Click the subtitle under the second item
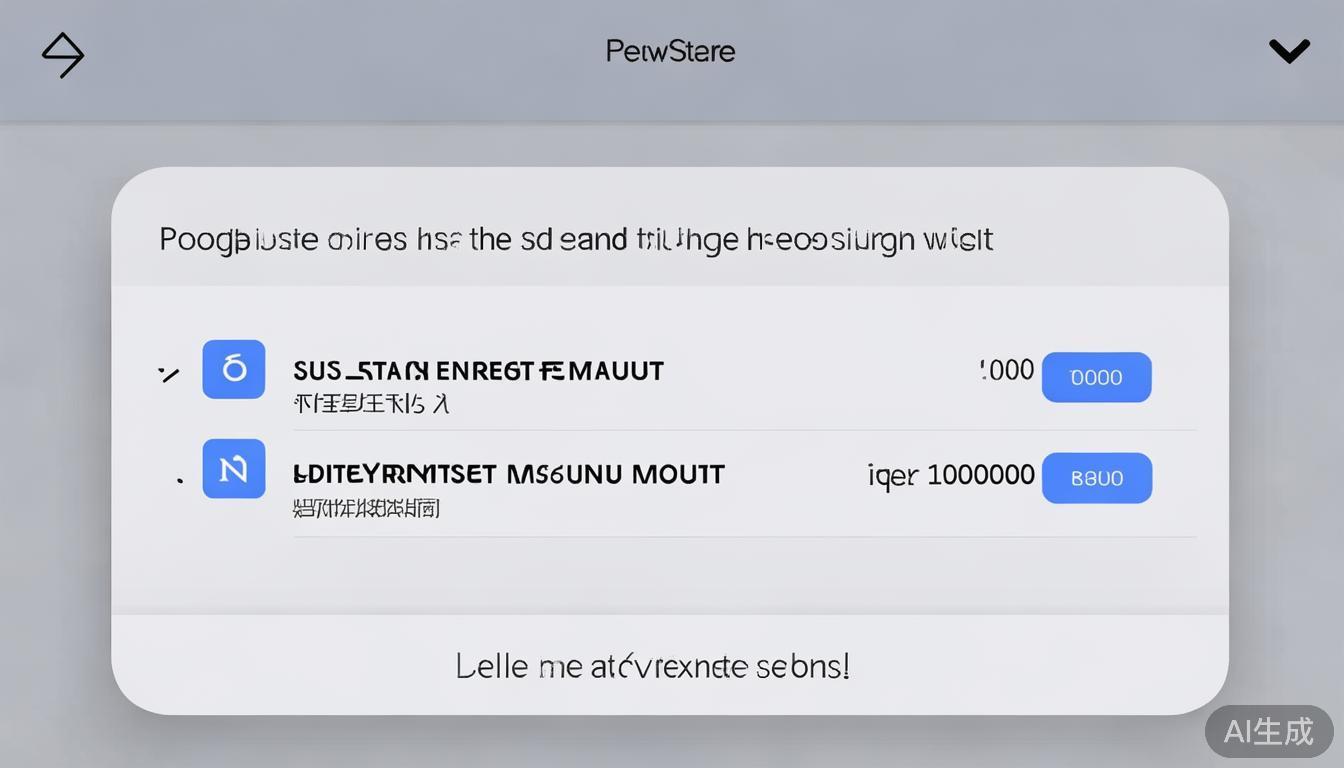Image resolution: width=1344 pixels, height=768 pixels. click(x=366, y=507)
